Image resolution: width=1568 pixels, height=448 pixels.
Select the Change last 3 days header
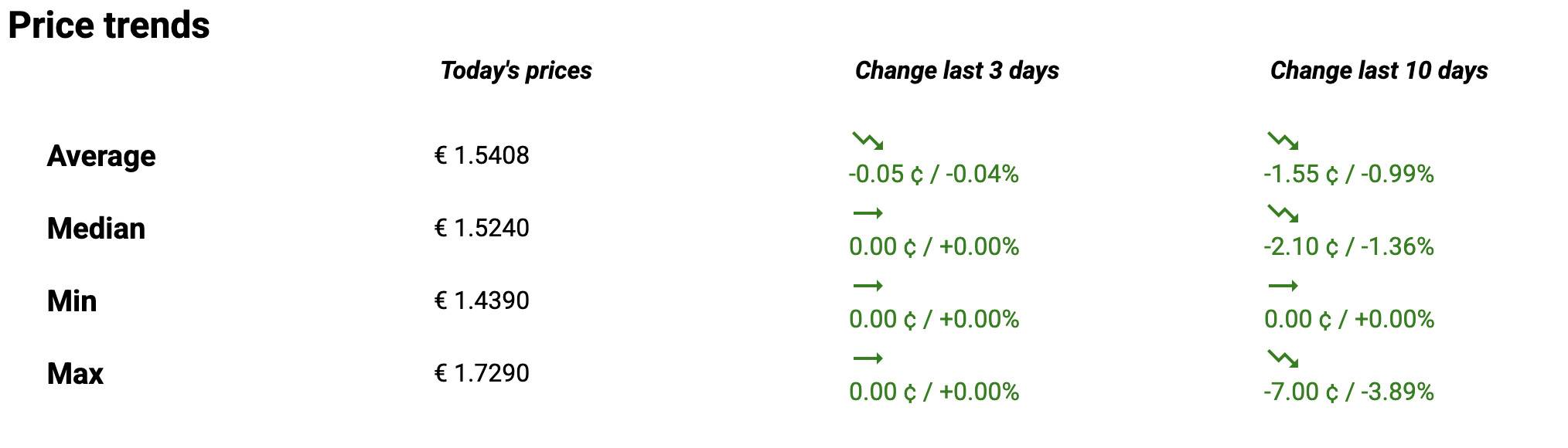coord(956,70)
